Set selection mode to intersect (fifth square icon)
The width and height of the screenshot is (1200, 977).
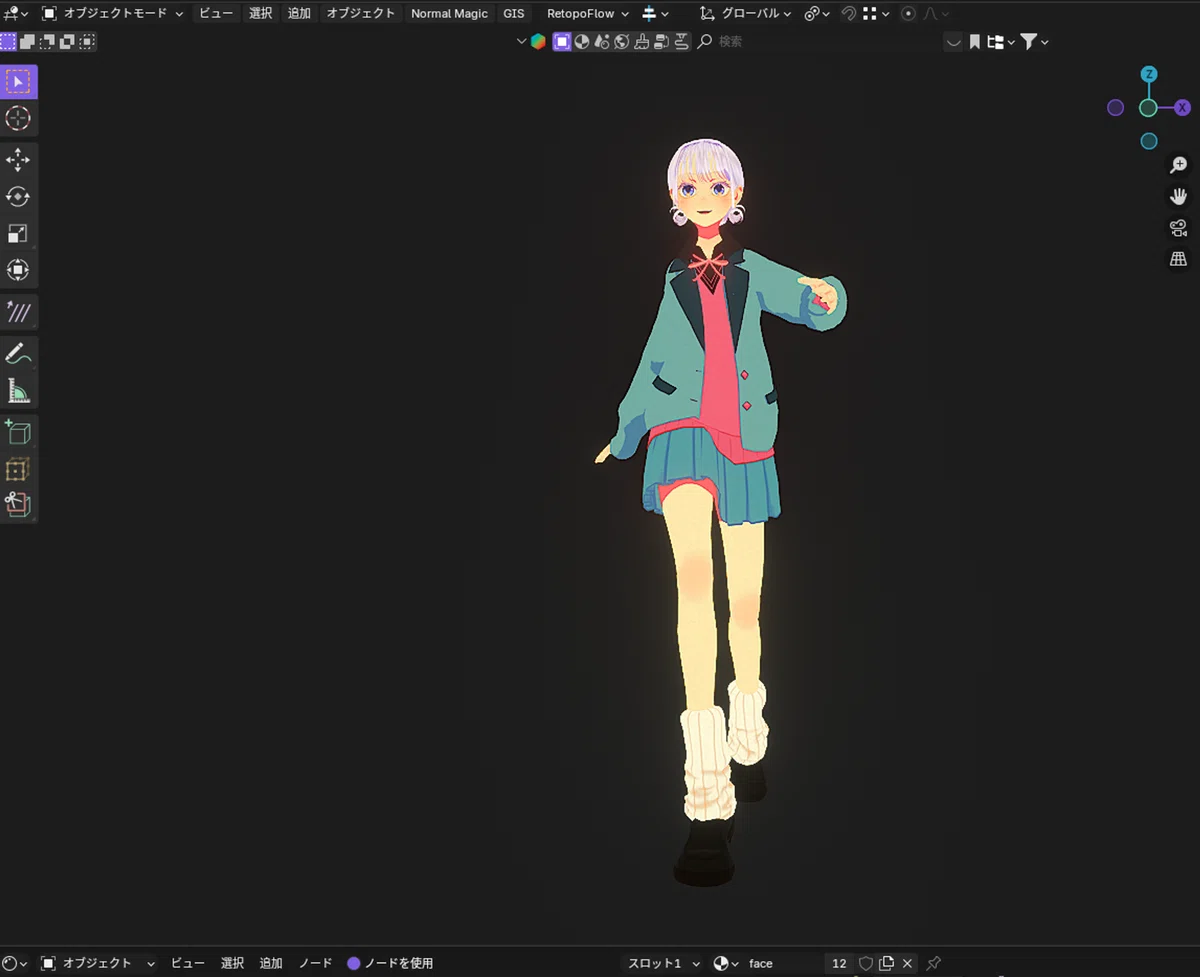click(88, 42)
